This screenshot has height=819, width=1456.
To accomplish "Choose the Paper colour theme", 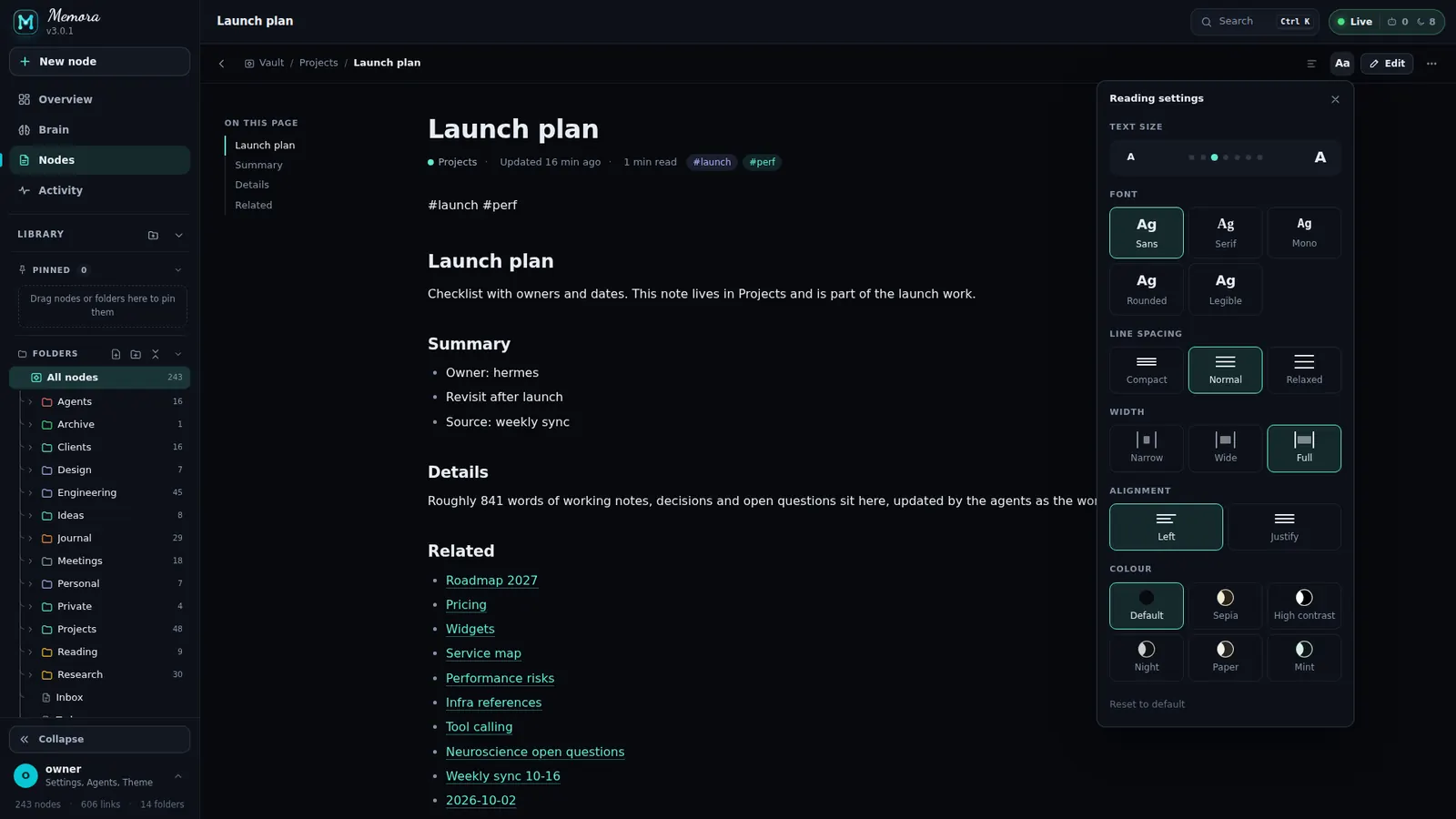I will (1225, 658).
